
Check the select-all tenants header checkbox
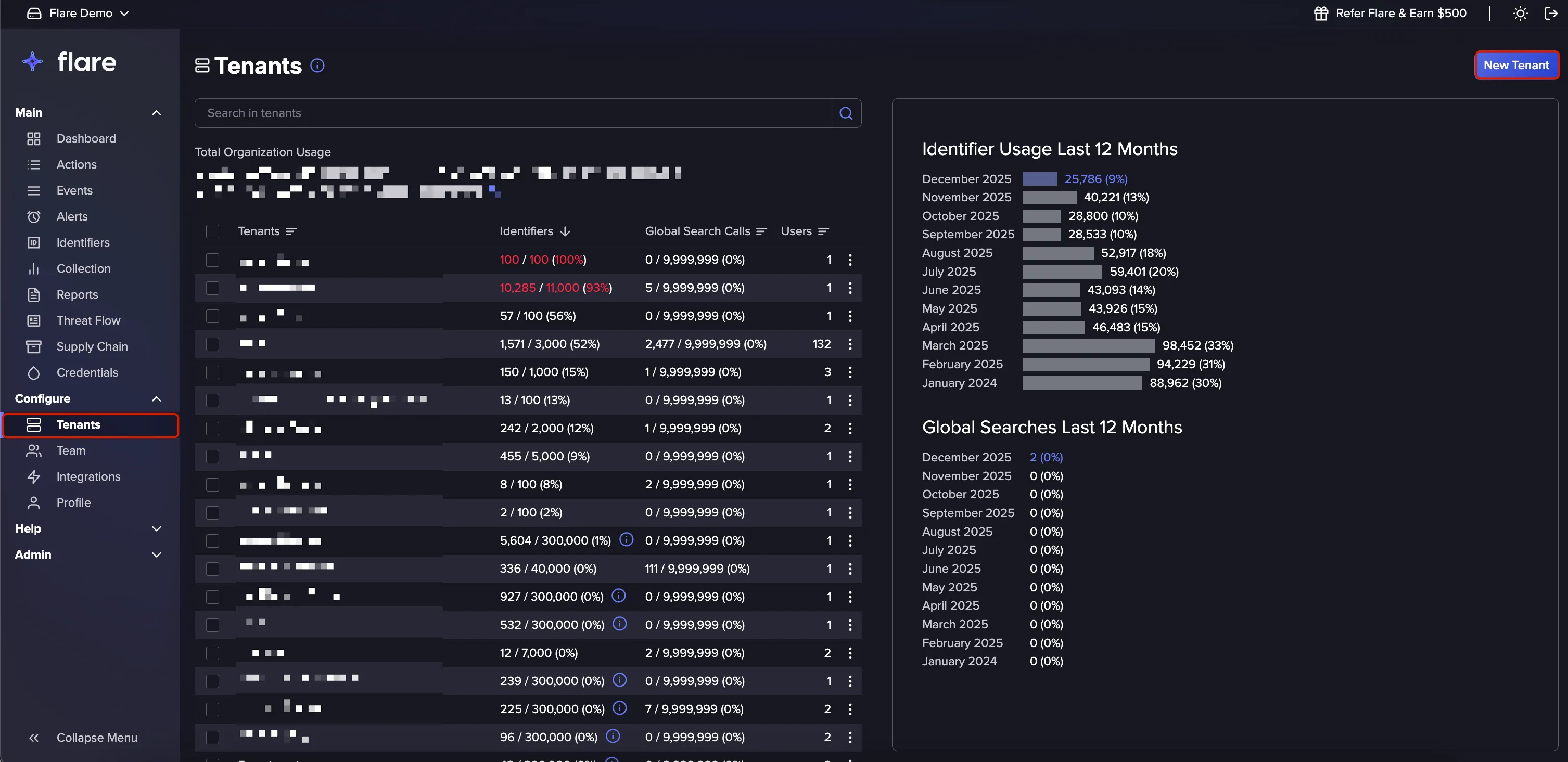click(x=212, y=231)
